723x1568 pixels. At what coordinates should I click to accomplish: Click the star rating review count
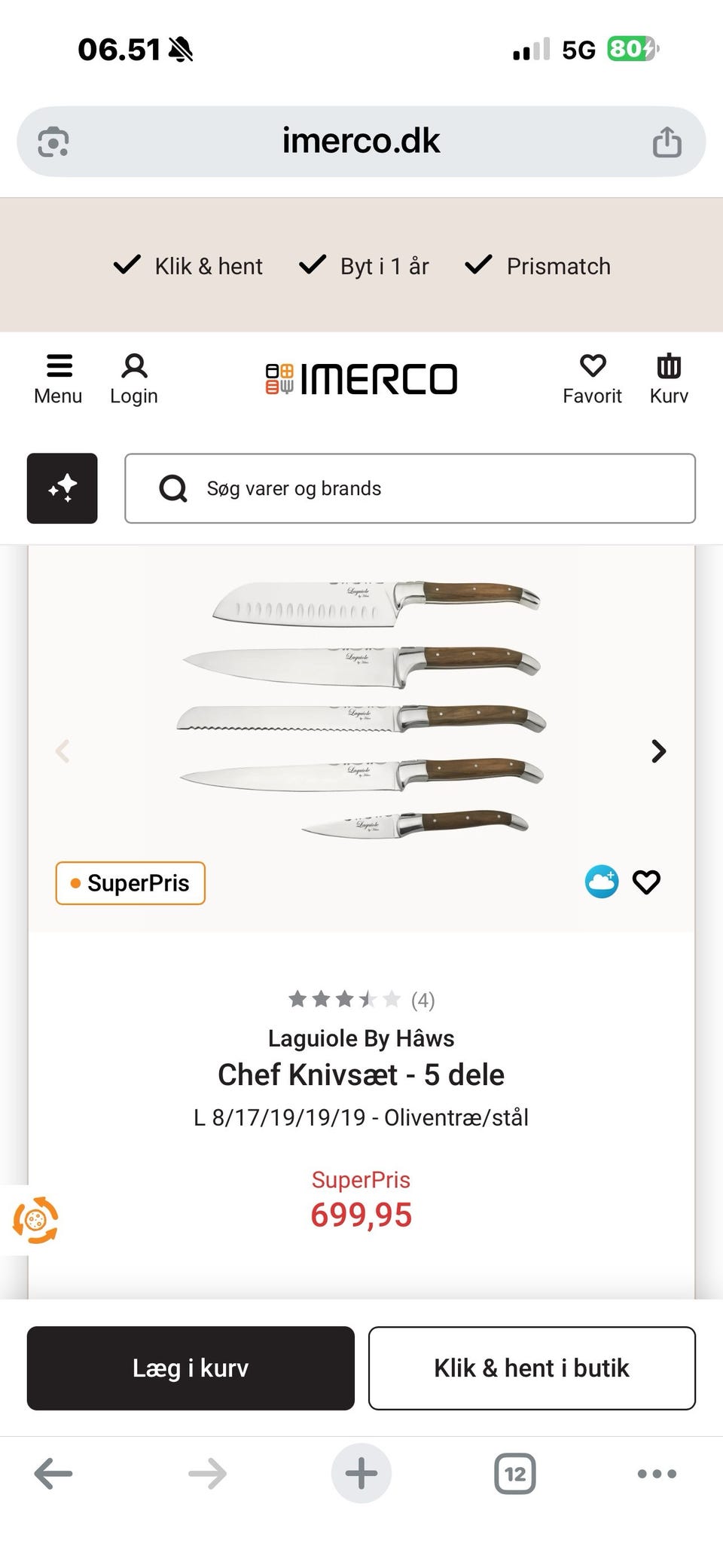[361, 1000]
